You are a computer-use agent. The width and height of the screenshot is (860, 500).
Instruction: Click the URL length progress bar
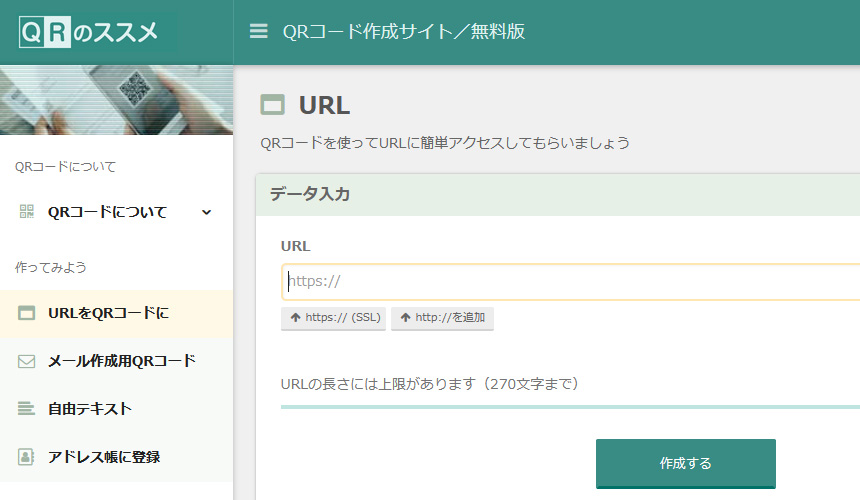coord(570,407)
